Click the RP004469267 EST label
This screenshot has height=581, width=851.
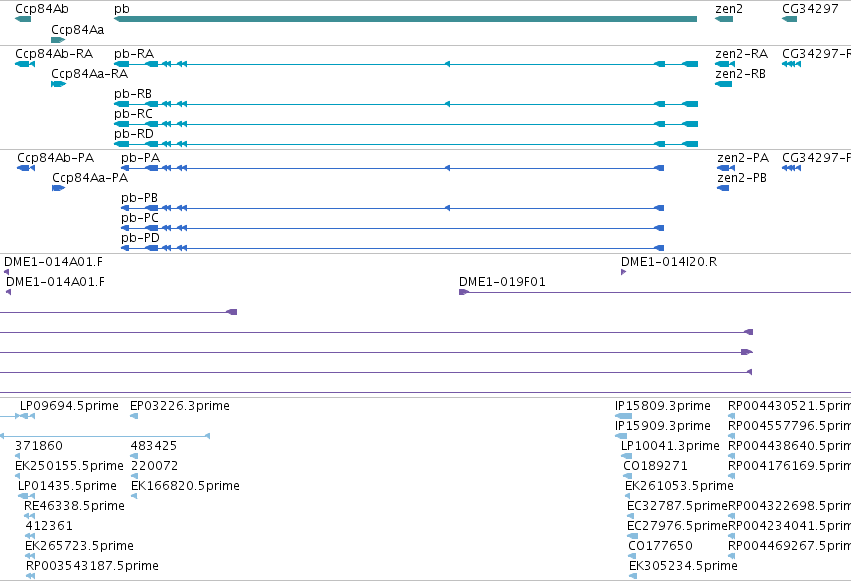tap(789, 546)
